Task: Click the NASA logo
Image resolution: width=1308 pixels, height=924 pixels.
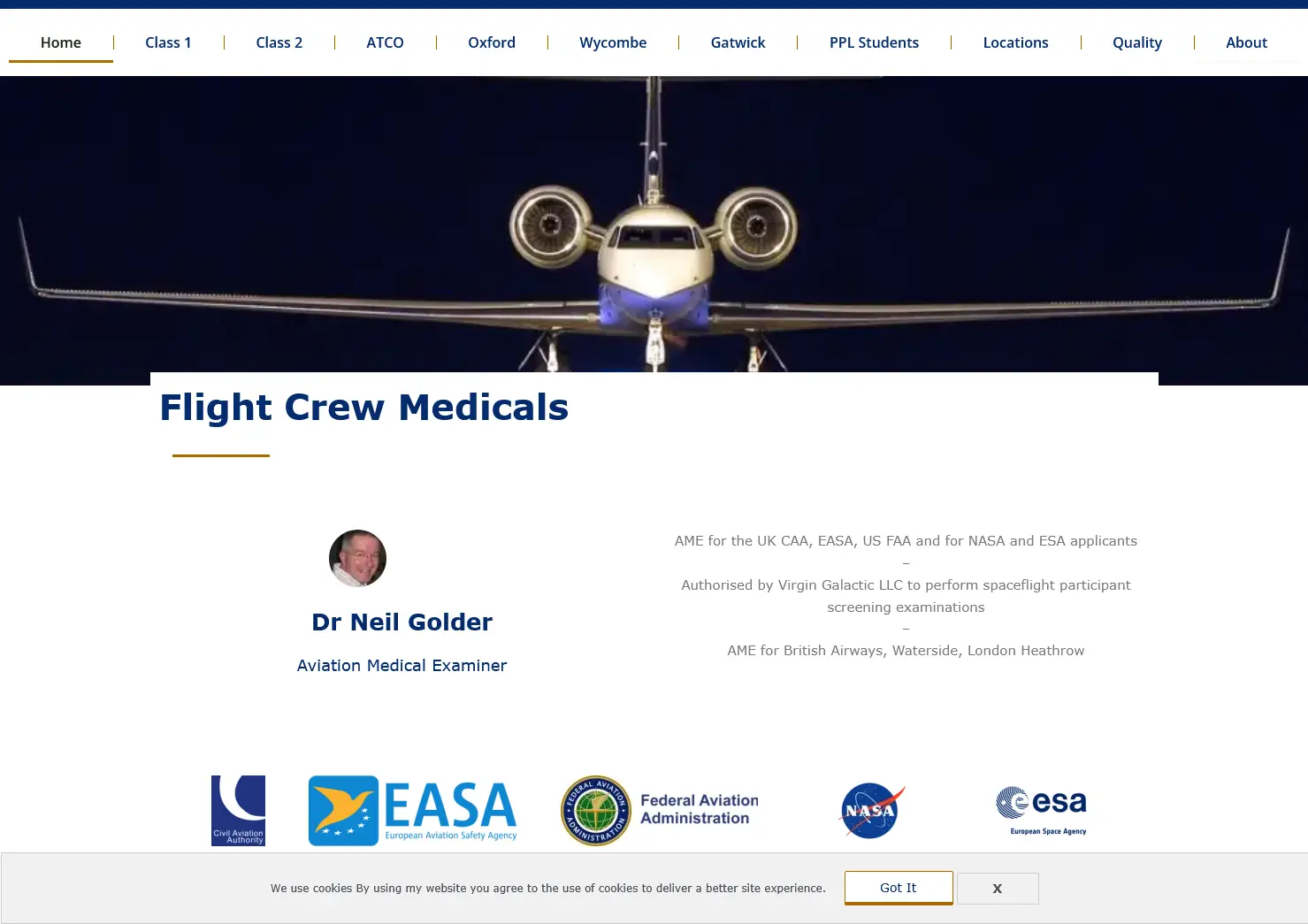Action: click(x=871, y=810)
